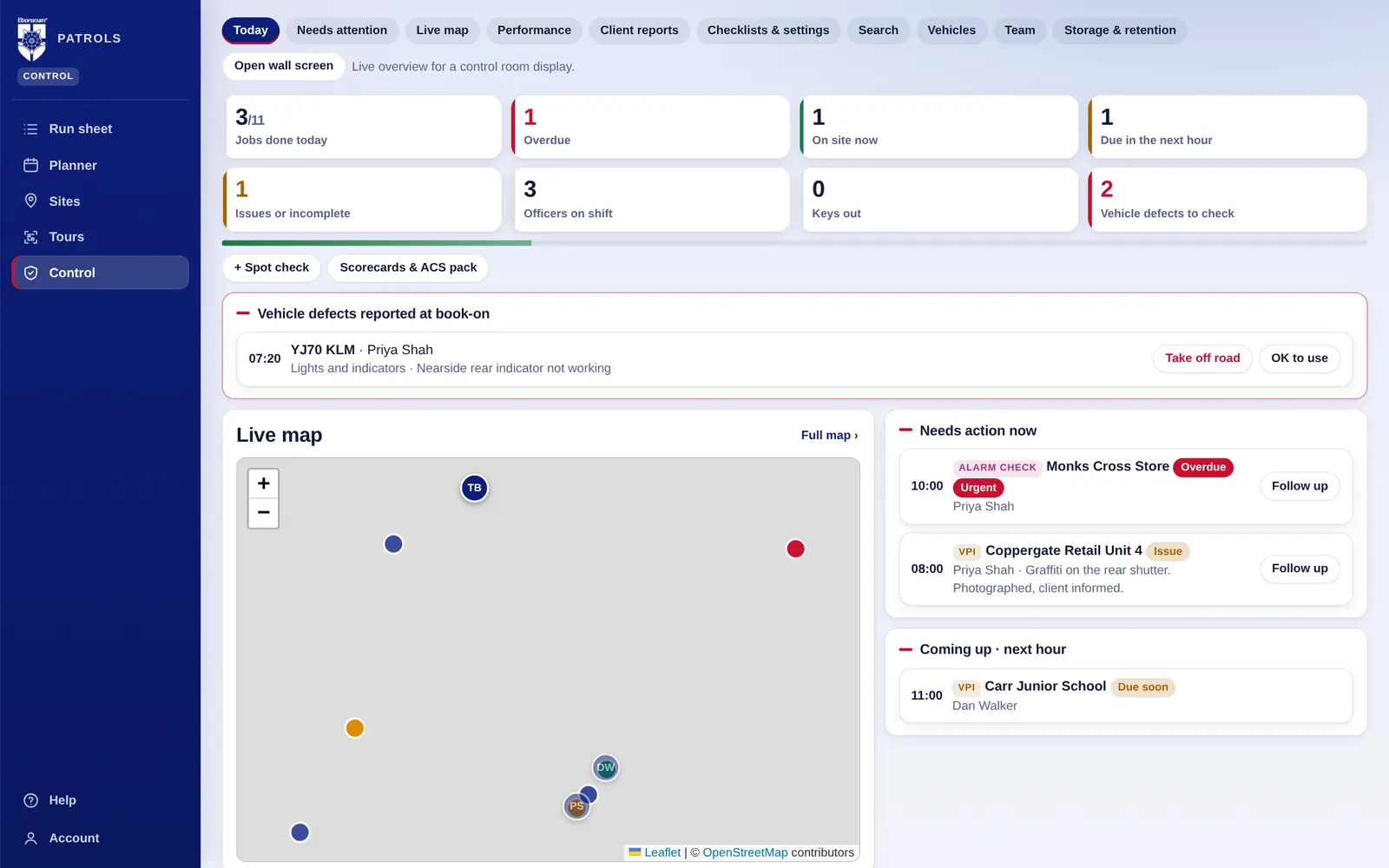
Task: Click the Control shield icon
Action: pos(31,273)
